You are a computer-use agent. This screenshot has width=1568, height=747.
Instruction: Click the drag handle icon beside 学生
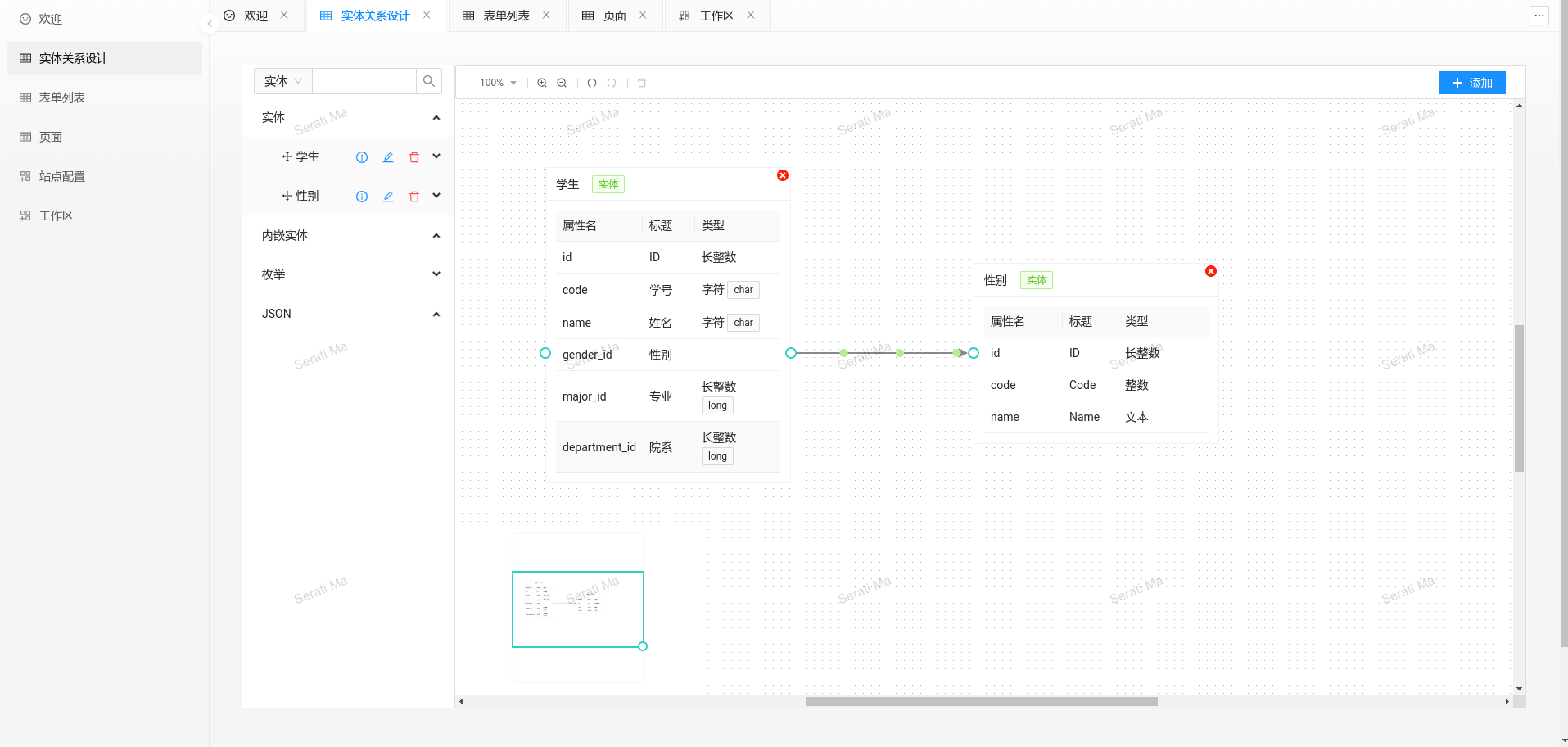point(287,156)
